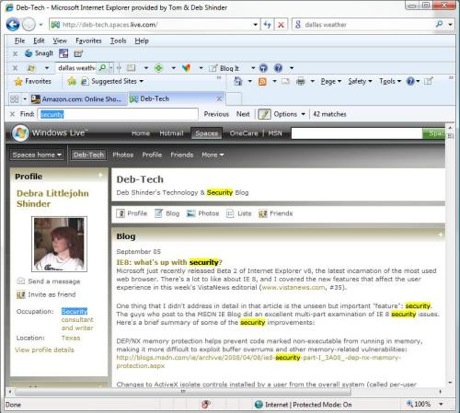Close the Deb-Tech tab
The image size is (460, 413).
click(x=219, y=99)
